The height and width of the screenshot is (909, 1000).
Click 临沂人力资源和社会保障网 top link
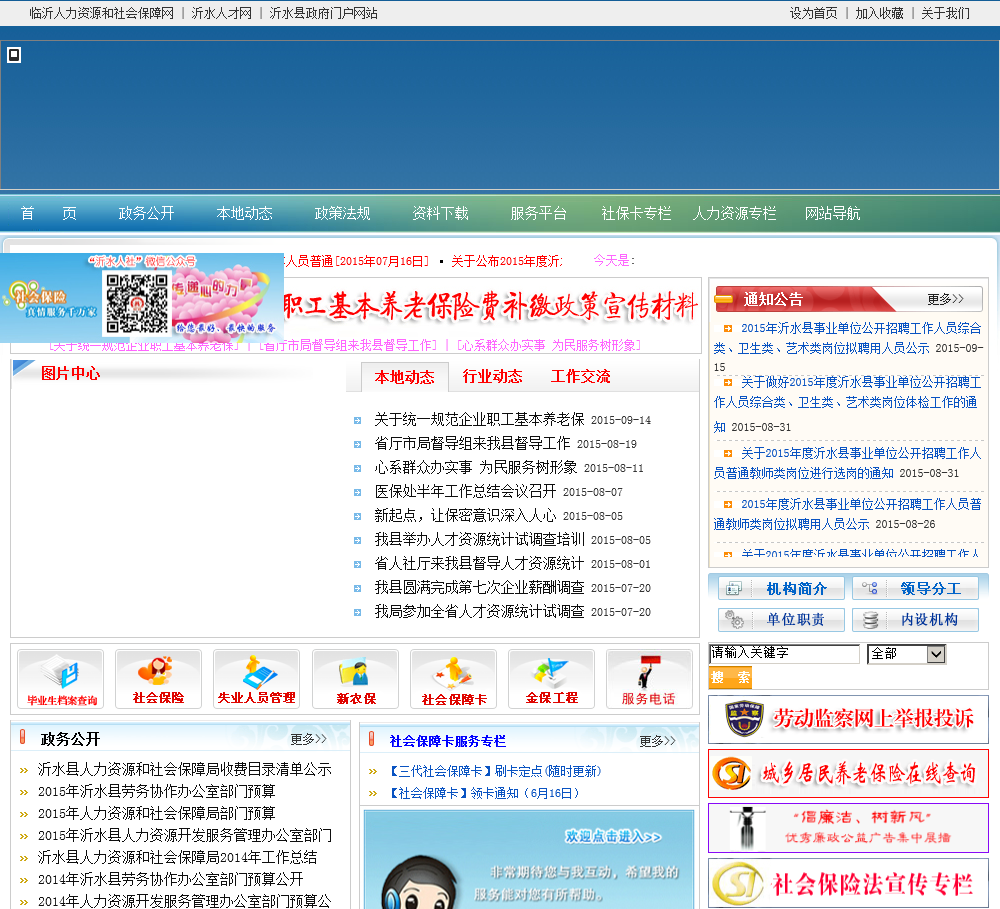(x=101, y=13)
